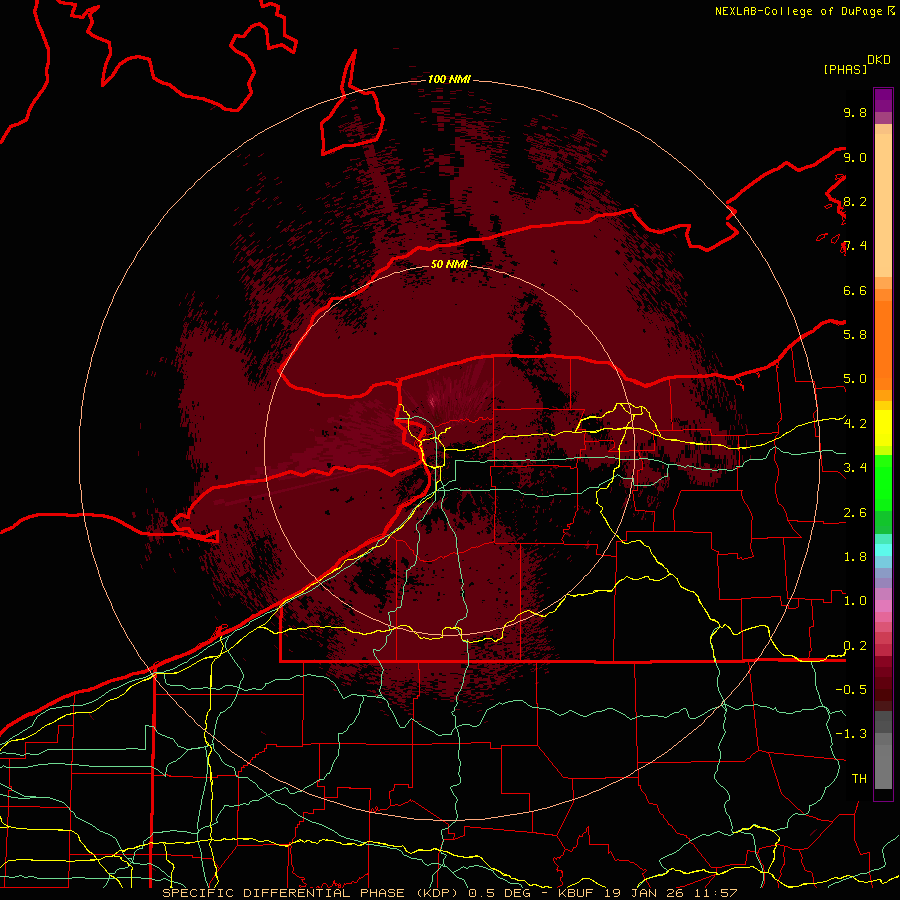Screen dimensions: 900x900
Task: Click the [PHAS] label above the color scale
Action: point(845,69)
